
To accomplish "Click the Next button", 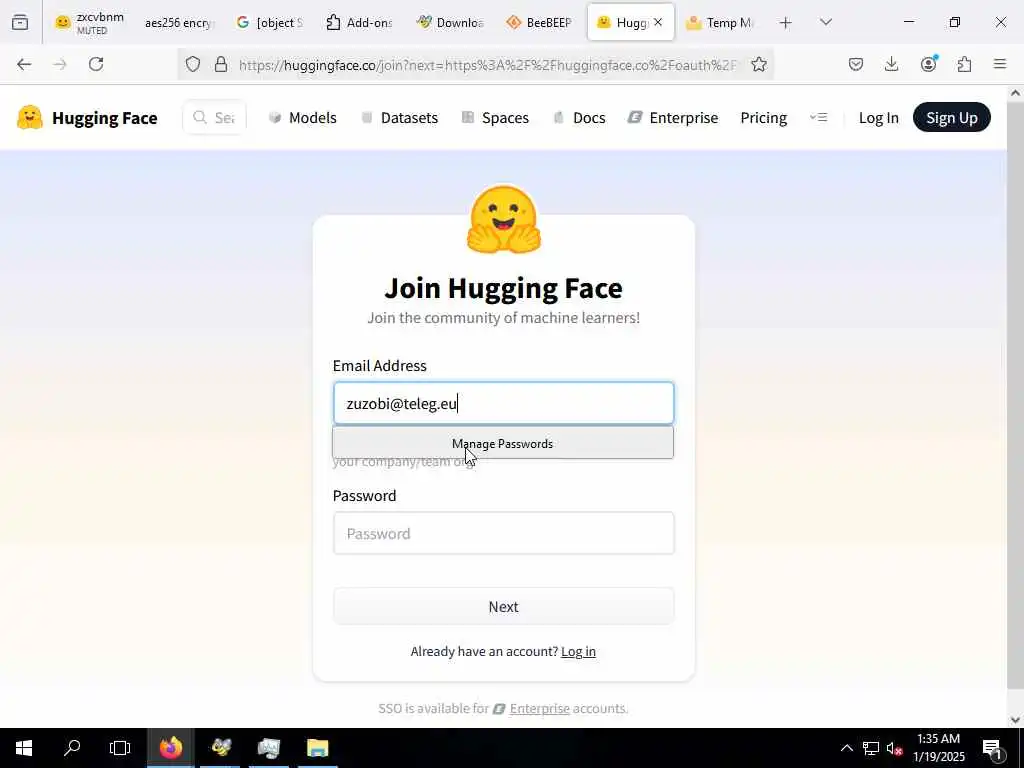I will pyautogui.click(x=504, y=606).
